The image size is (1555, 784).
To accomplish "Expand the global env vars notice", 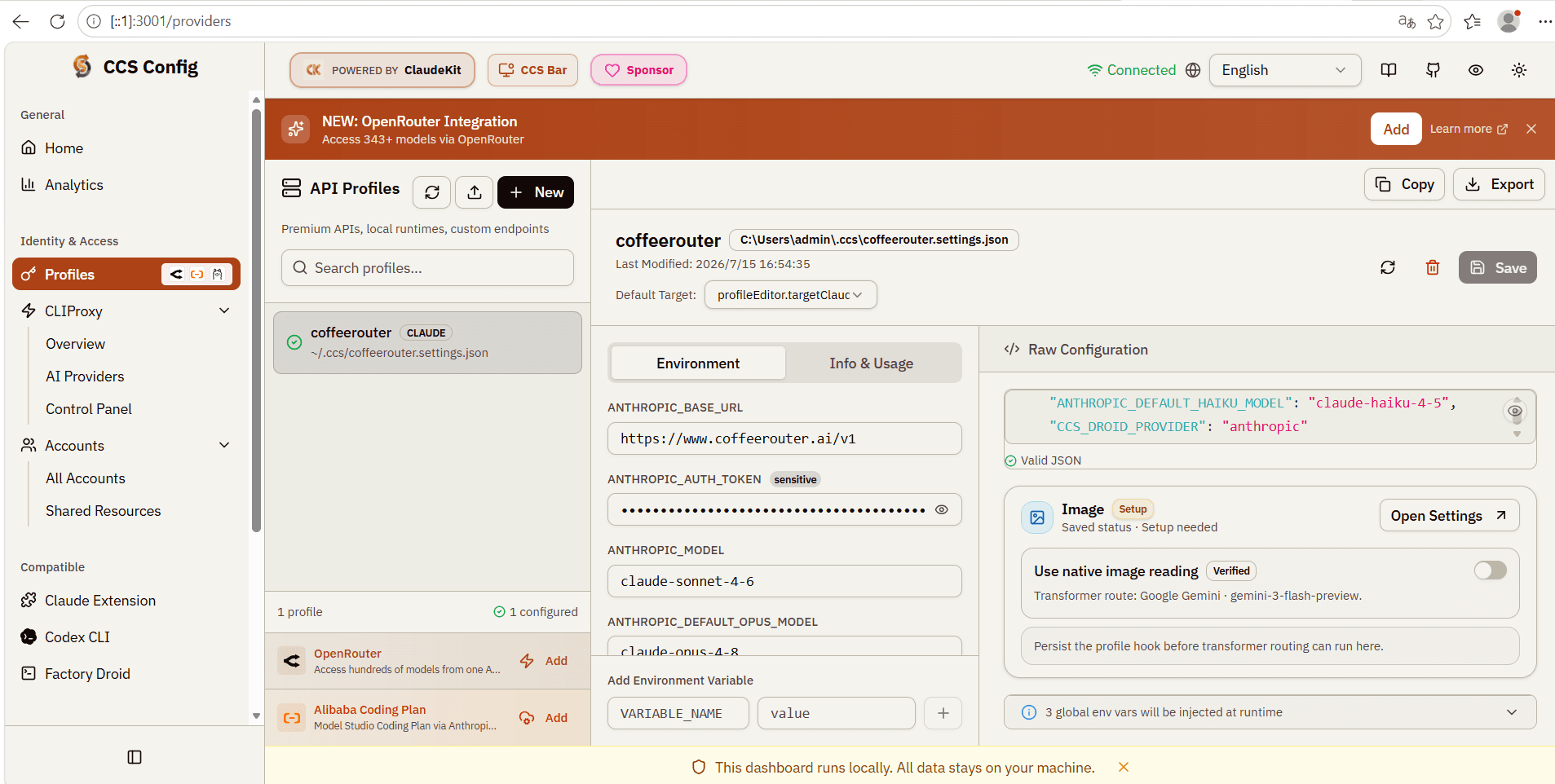I will tap(1270, 712).
